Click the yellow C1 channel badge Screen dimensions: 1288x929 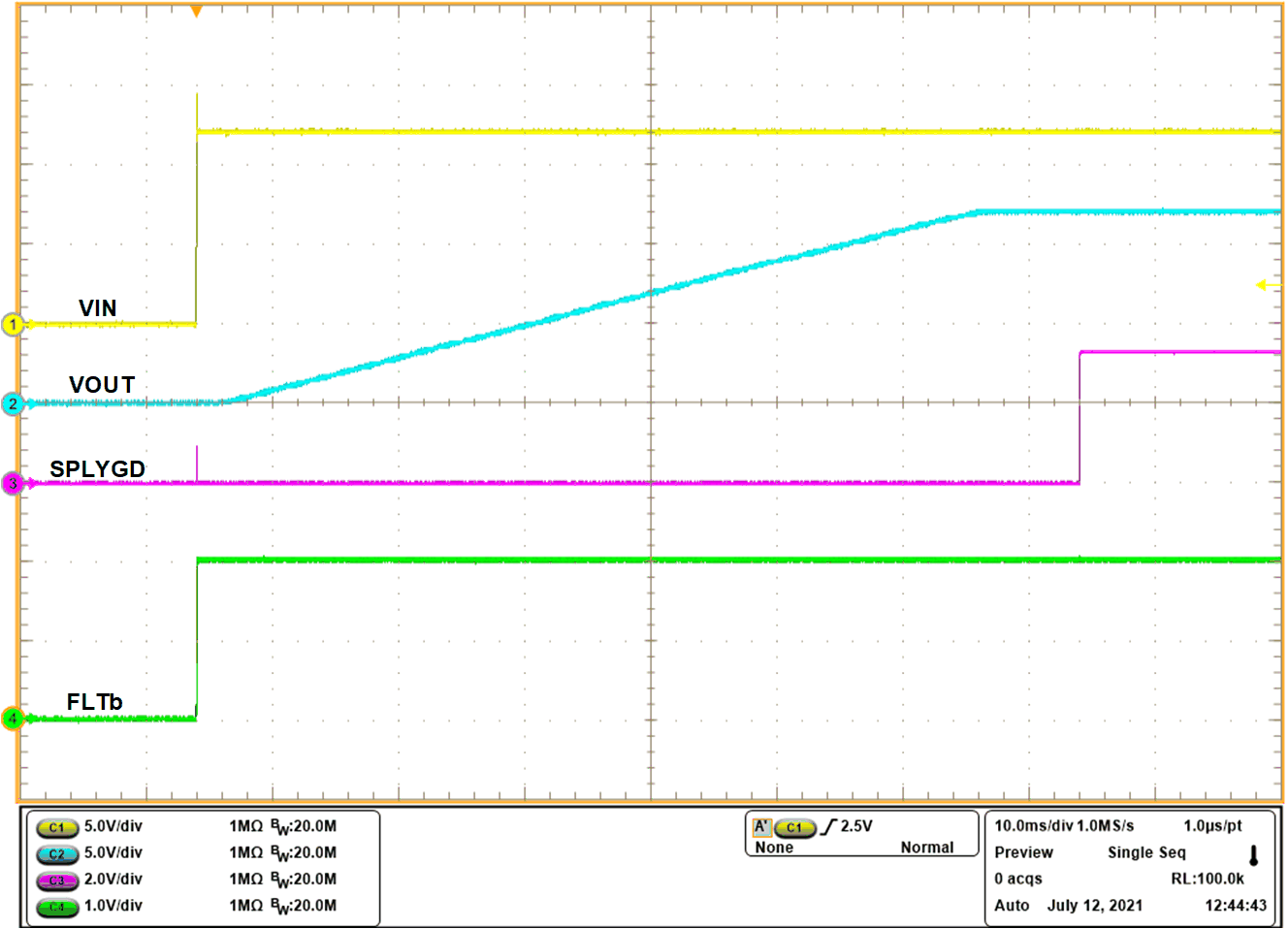coord(57,827)
